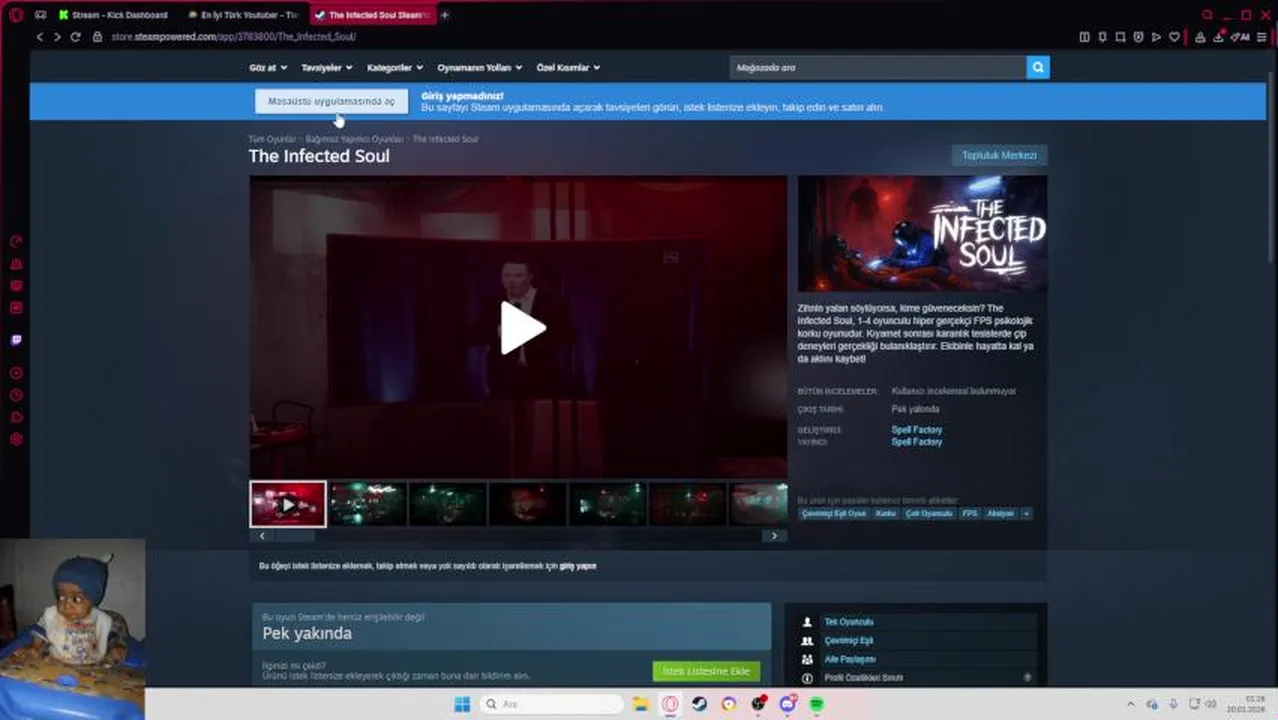1278x720 pixels.
Task: Expand more tags with the plus button
Action: (x=1026, y=513)
